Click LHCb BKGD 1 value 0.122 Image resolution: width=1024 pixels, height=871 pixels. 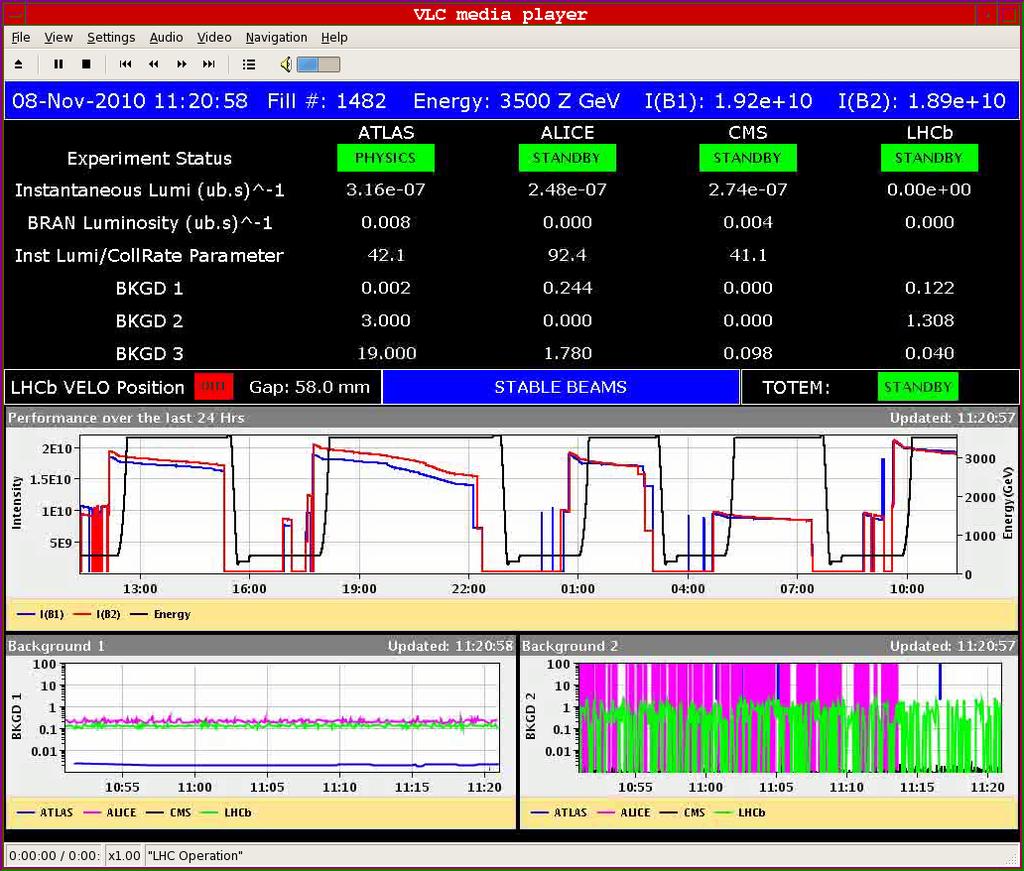point(929,287)
